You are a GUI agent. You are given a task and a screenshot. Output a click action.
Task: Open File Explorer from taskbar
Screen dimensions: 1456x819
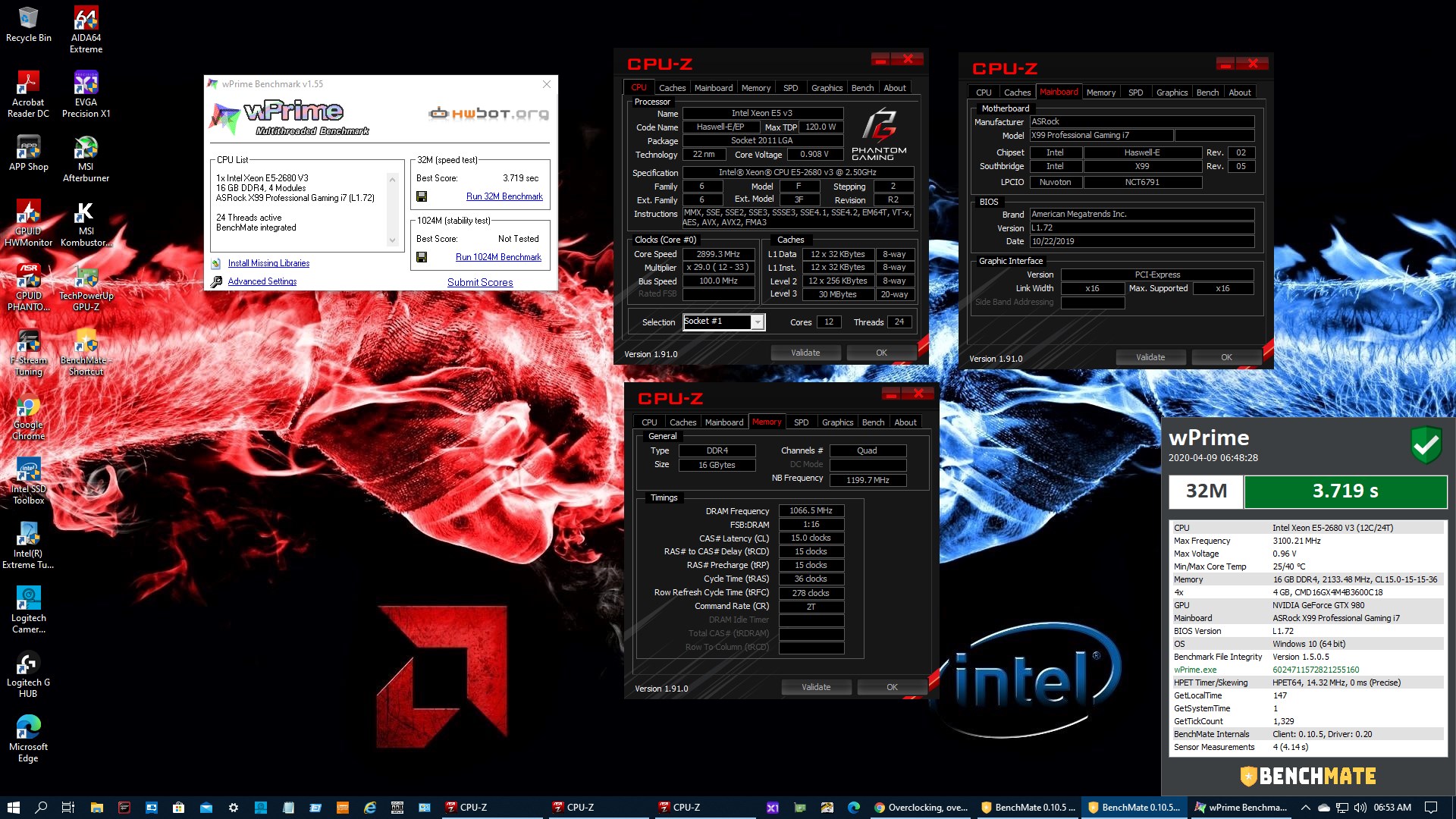point(96,808)
